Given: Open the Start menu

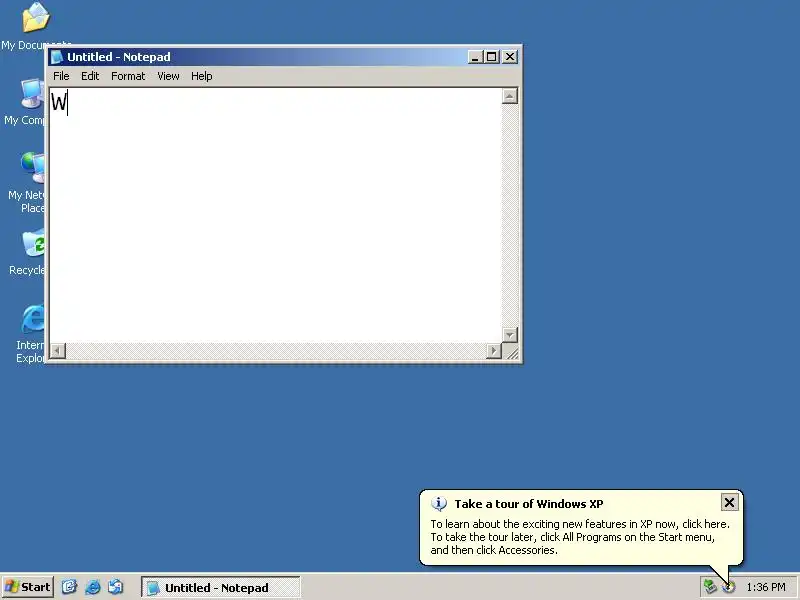Looking at the screenshot, I should (x=28, y=587).
